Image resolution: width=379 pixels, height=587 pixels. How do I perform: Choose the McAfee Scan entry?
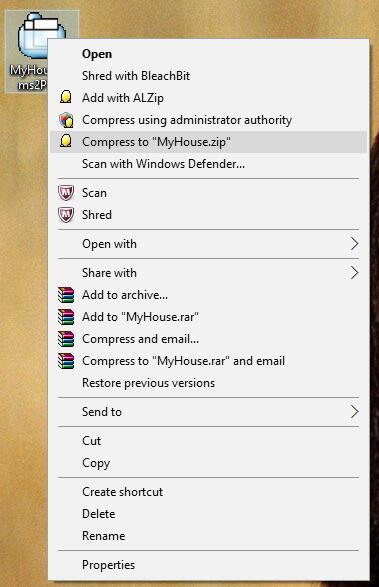208,193
